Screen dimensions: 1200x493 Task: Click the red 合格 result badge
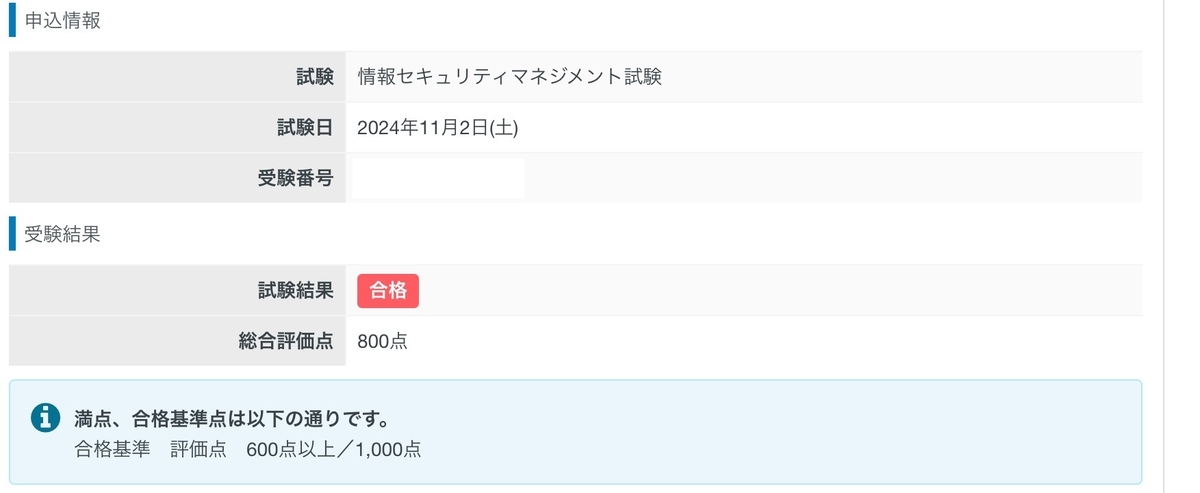[x=388, y=291]
